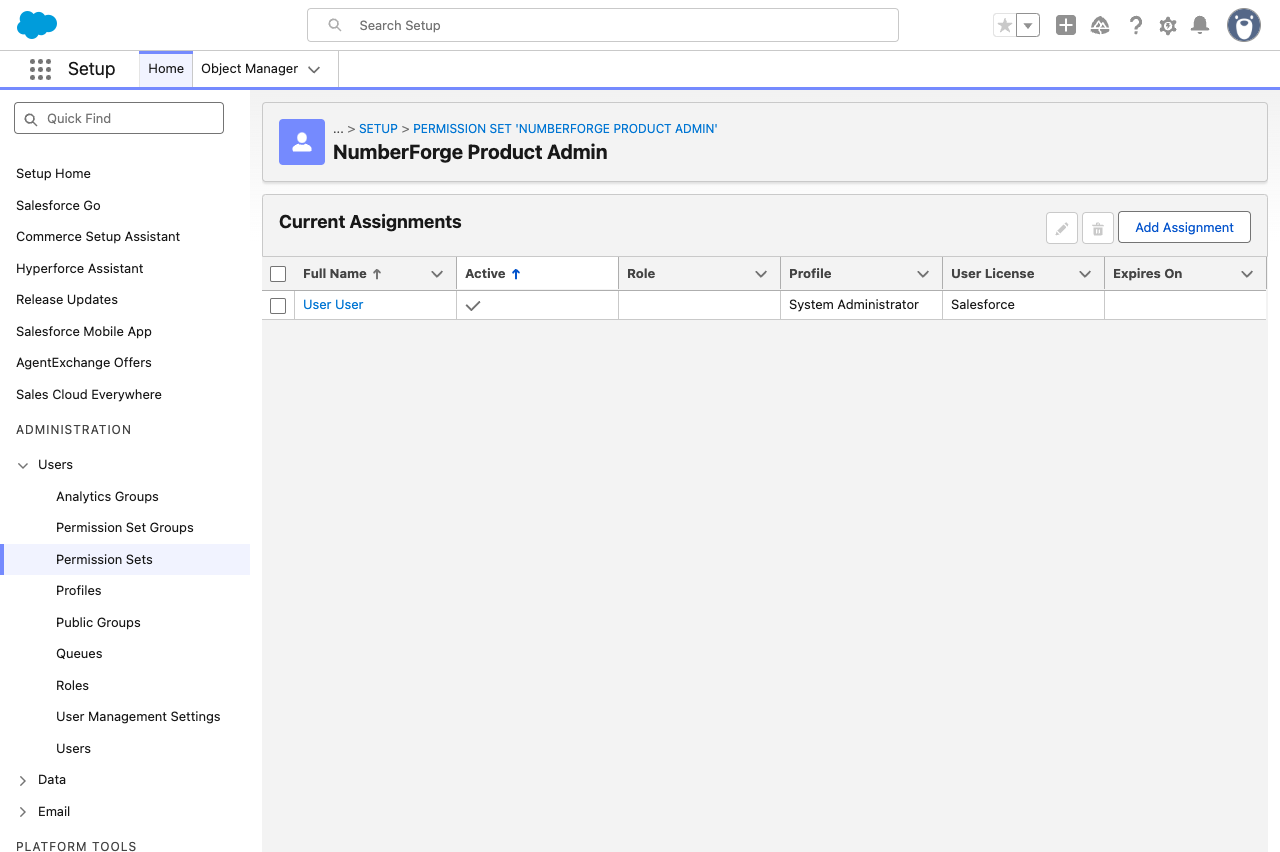Expand the Object Manager tab chevron

[x=314, y=69]
